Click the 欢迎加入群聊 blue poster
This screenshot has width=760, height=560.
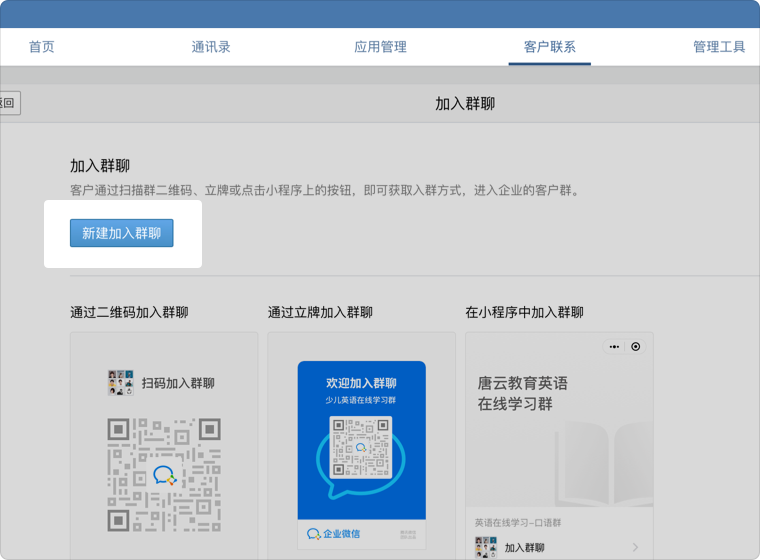pyautogui.click(x=362, y=440)
